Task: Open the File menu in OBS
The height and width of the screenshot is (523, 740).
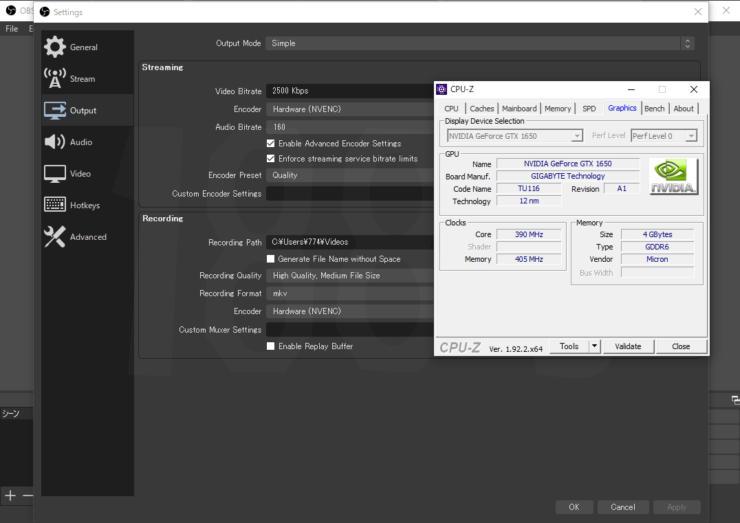Action: [x=11, y=29]
